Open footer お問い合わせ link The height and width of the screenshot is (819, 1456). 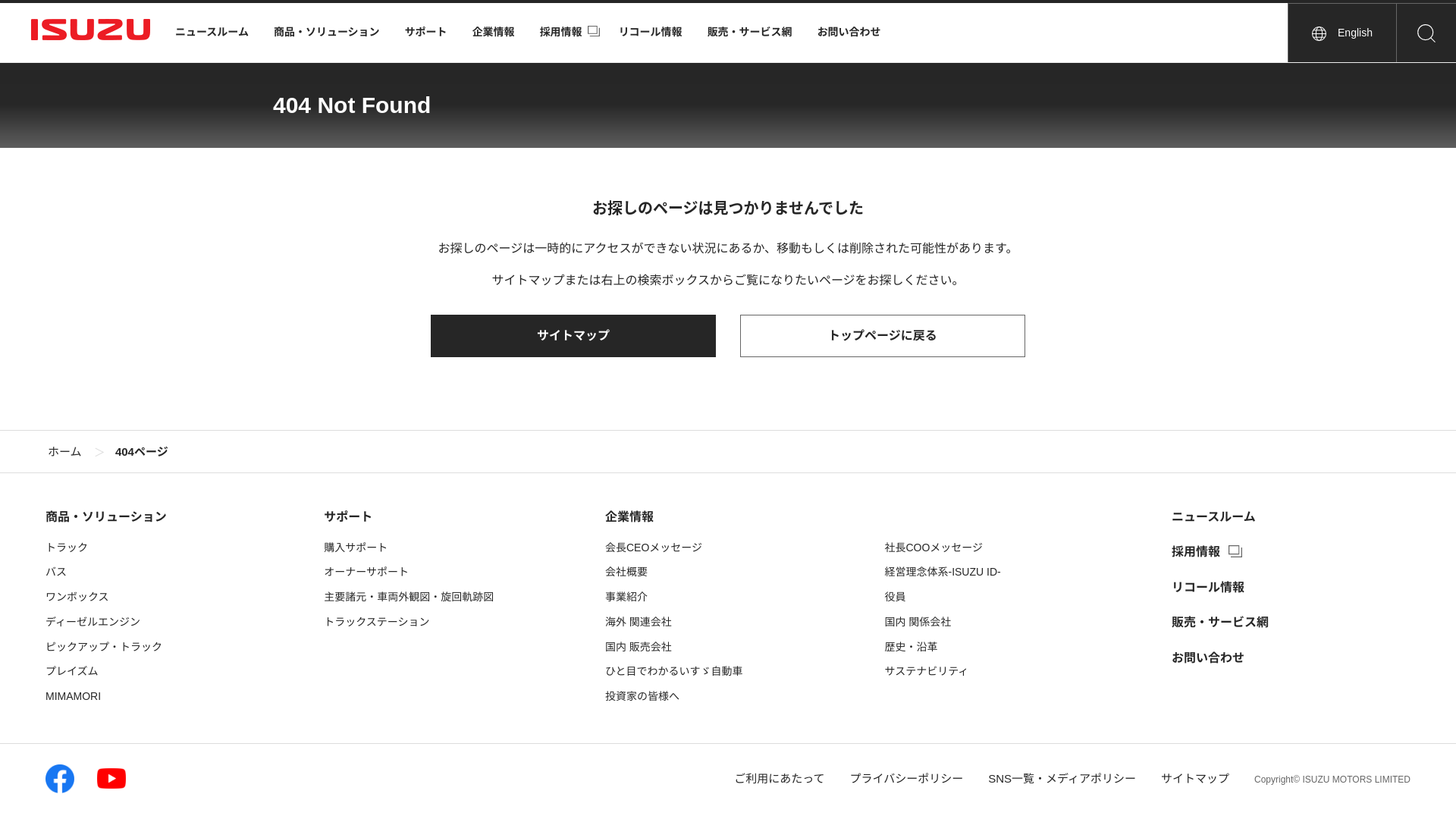tap(1208, 657)
